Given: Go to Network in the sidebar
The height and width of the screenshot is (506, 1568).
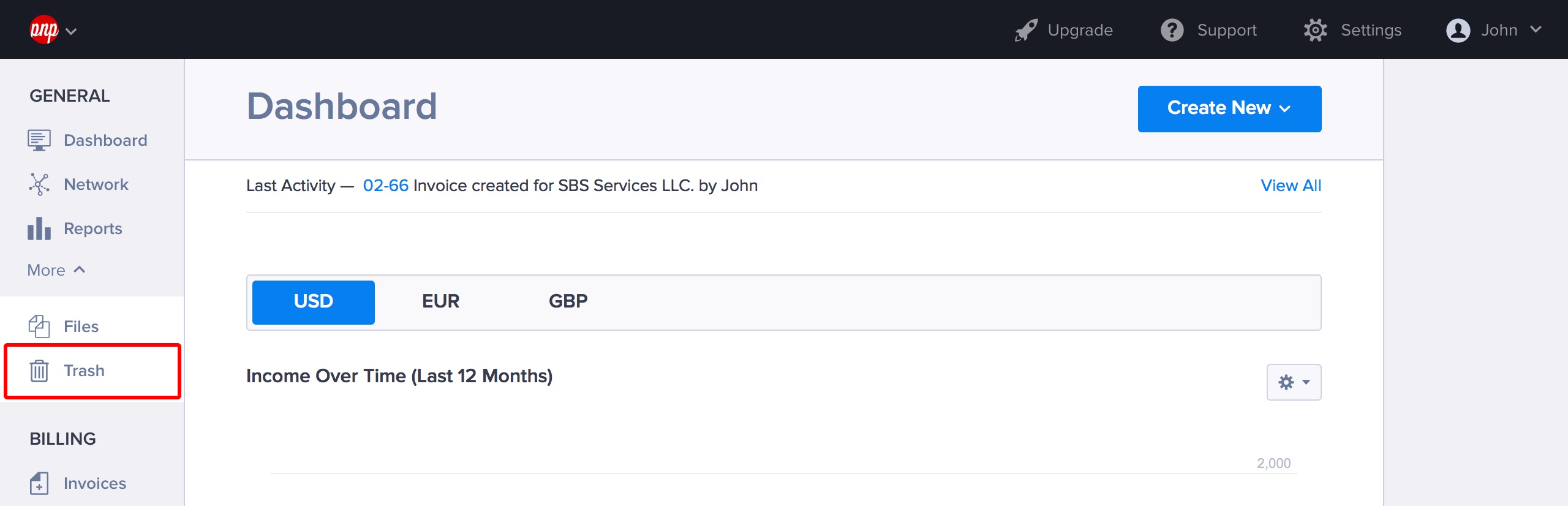Looking at the screenshot, I should 96,184.
